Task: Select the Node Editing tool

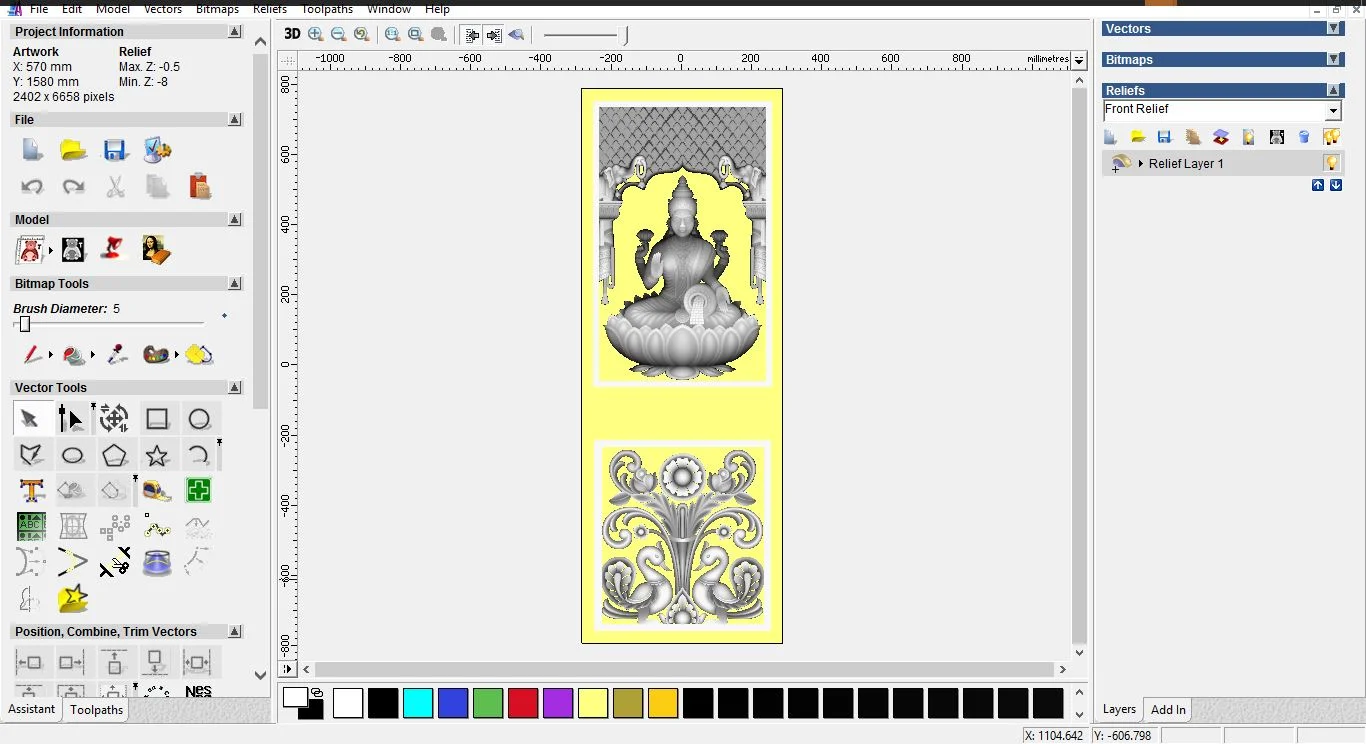Action: point(71,418)
